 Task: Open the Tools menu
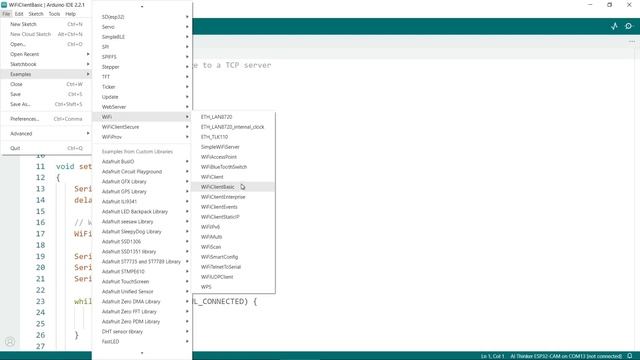coord(54,14)
